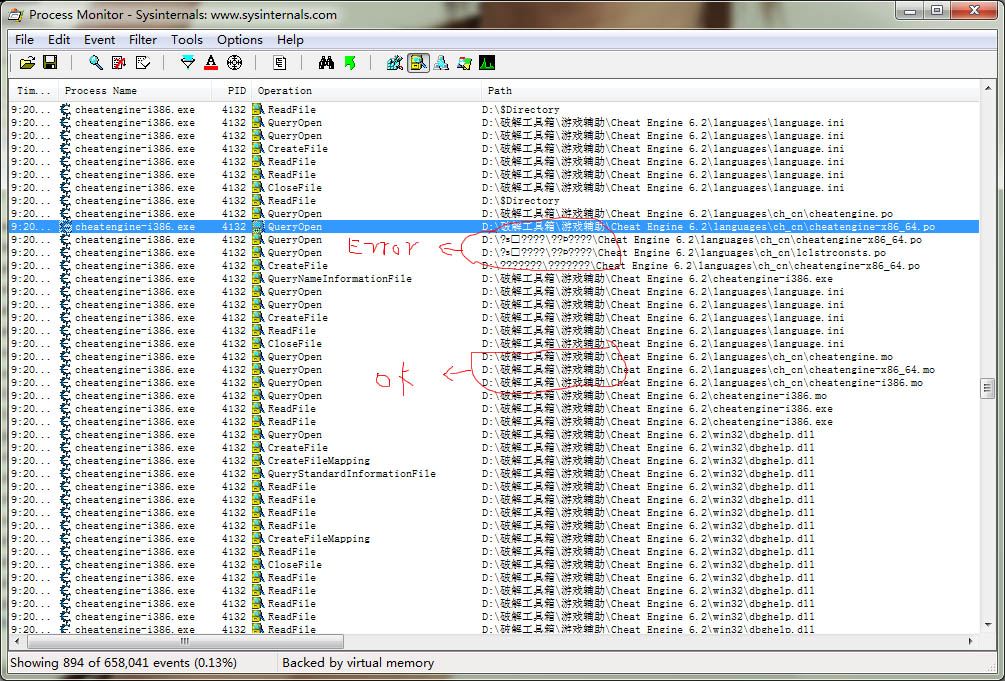Screen dimensions: 1005x681
Task: Click the Save toolbar icon
Action: (x=49, y=63)
